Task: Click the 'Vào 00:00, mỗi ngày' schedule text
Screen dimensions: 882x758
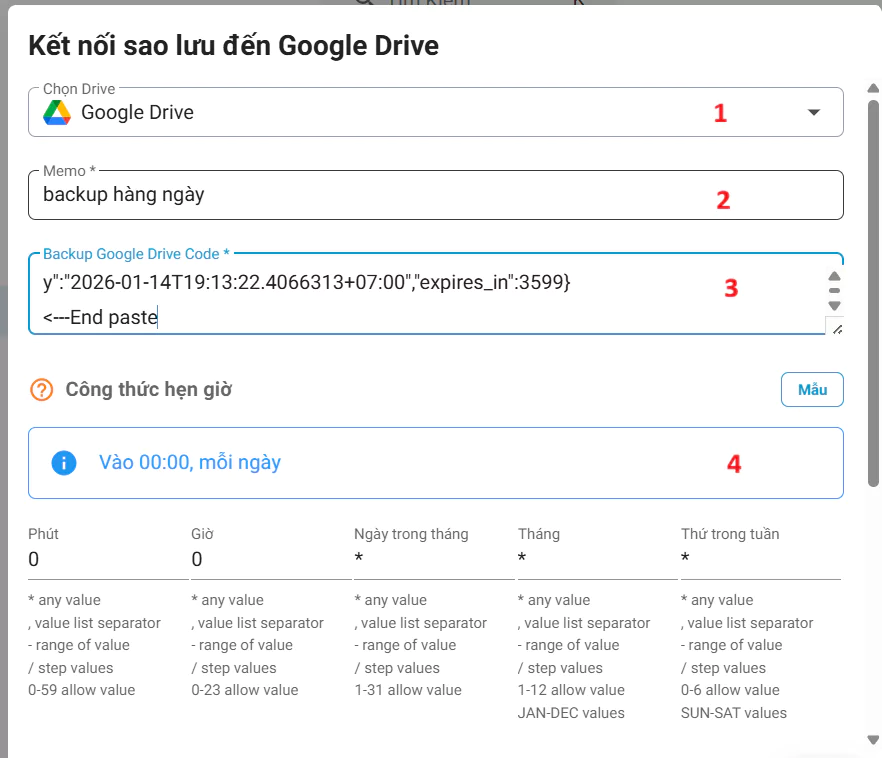Action: pyautogui.click(x=190, y=463)
